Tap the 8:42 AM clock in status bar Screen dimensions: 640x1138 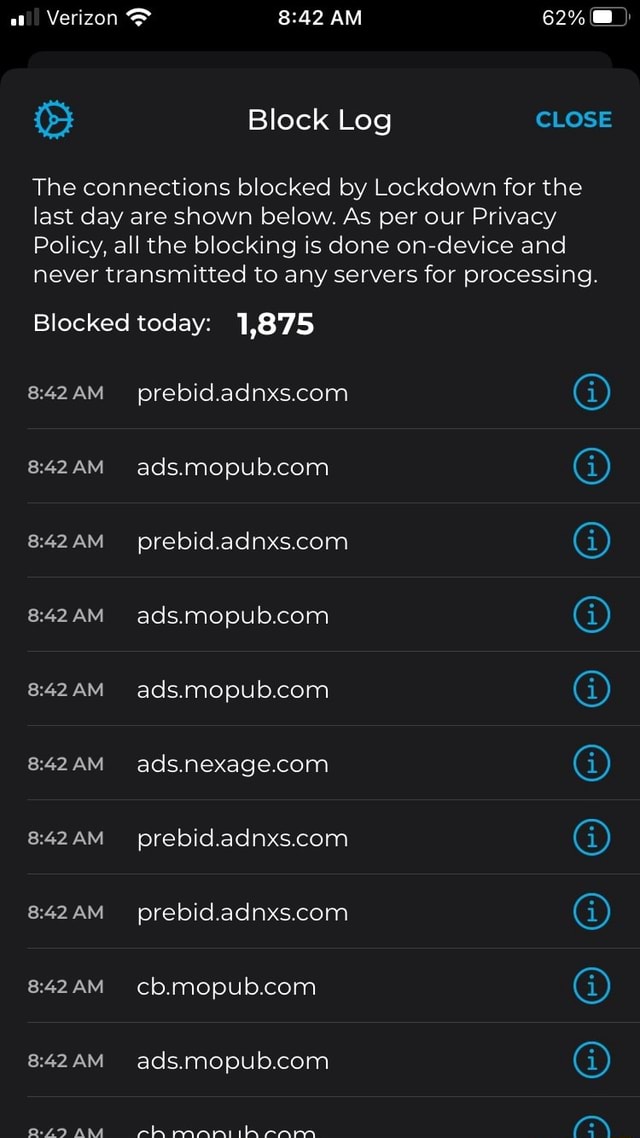click(x=319, y=16)
